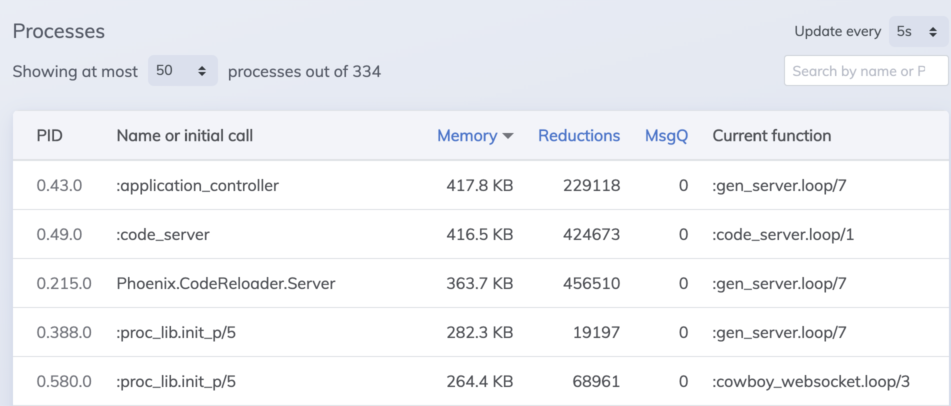Click the 456510 reductions value
Image resolution: width=951 pixels, height=406 pixels.
591,283
